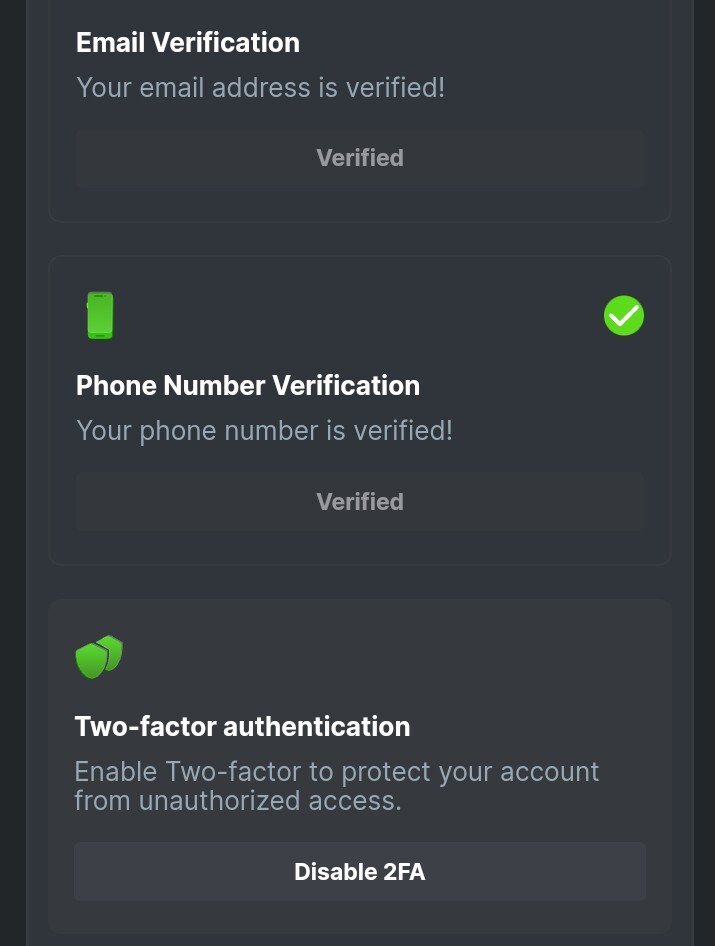Viewport: 715px width, 946px height.
Task: Click the word "Two-factor" in the heading
Action: click(145, 726)
